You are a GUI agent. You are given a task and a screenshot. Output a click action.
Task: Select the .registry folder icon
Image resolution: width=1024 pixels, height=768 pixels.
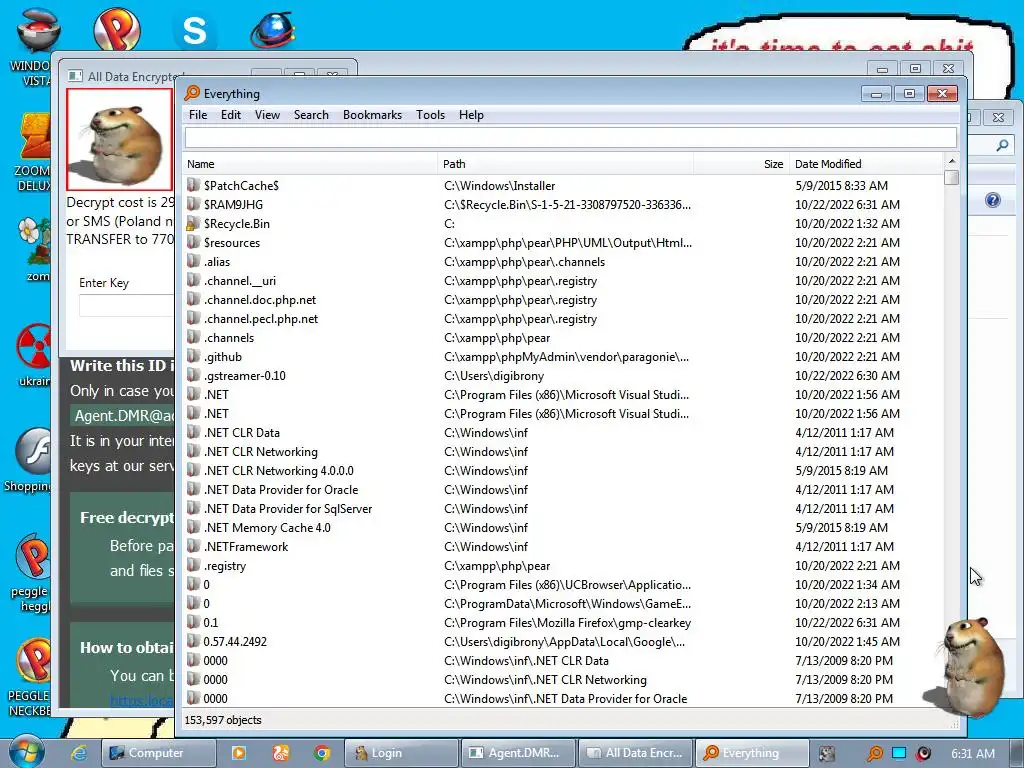(193, 566)
